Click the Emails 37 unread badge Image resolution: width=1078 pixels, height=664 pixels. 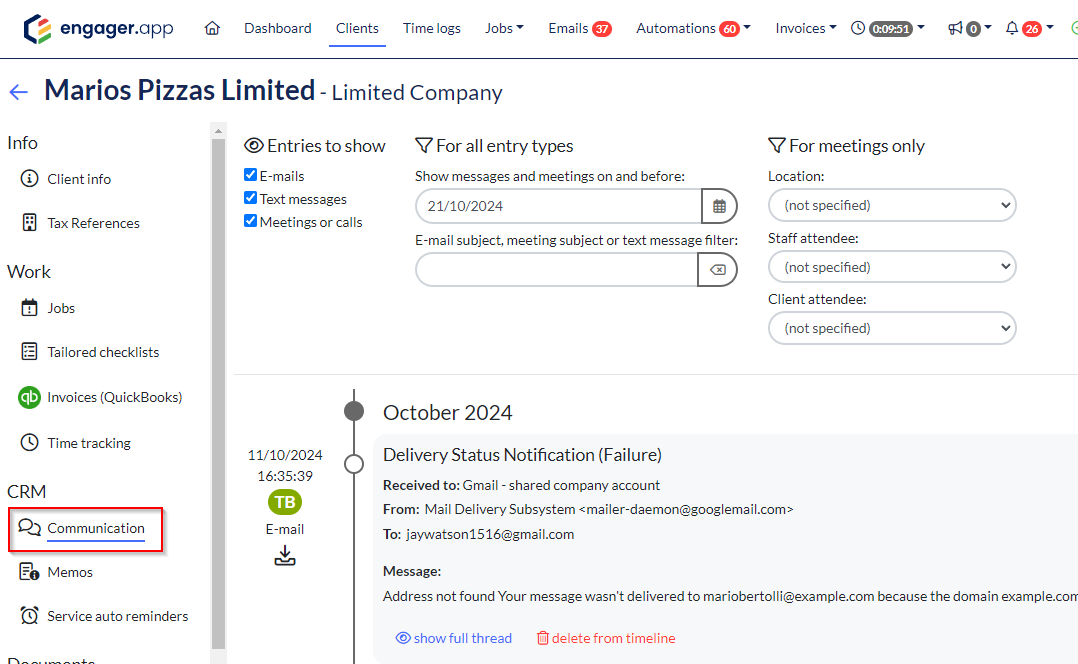click(x=602, y=29)
